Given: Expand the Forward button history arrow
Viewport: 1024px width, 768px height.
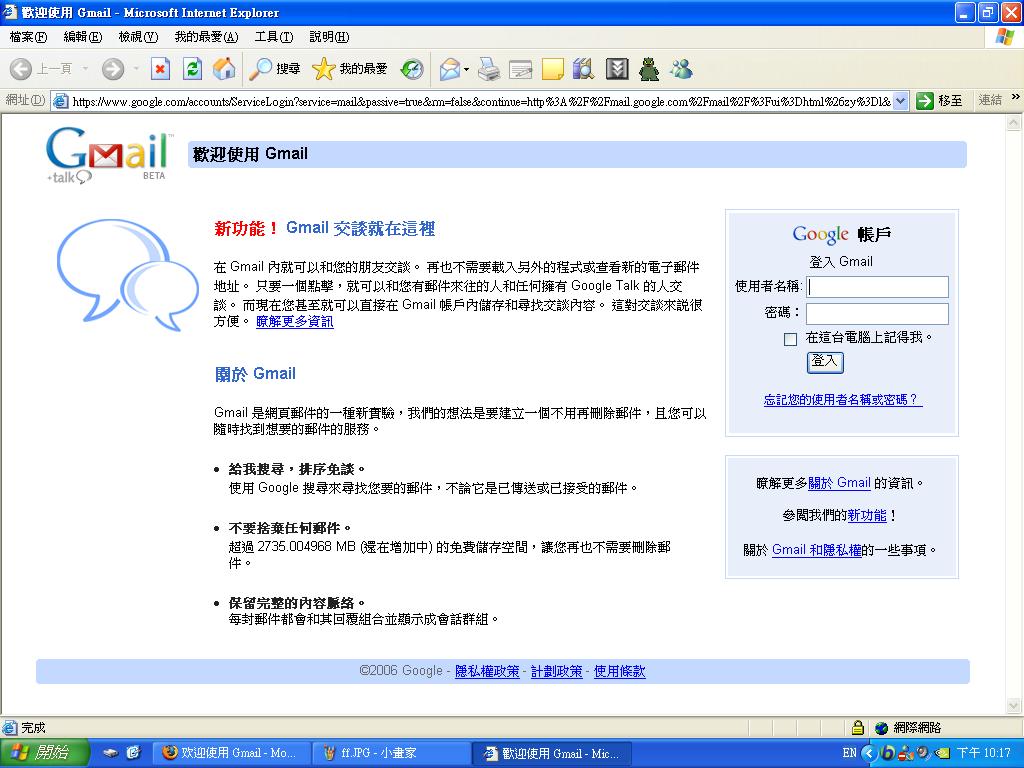Looking at the screenshot, I should [136, 69].
